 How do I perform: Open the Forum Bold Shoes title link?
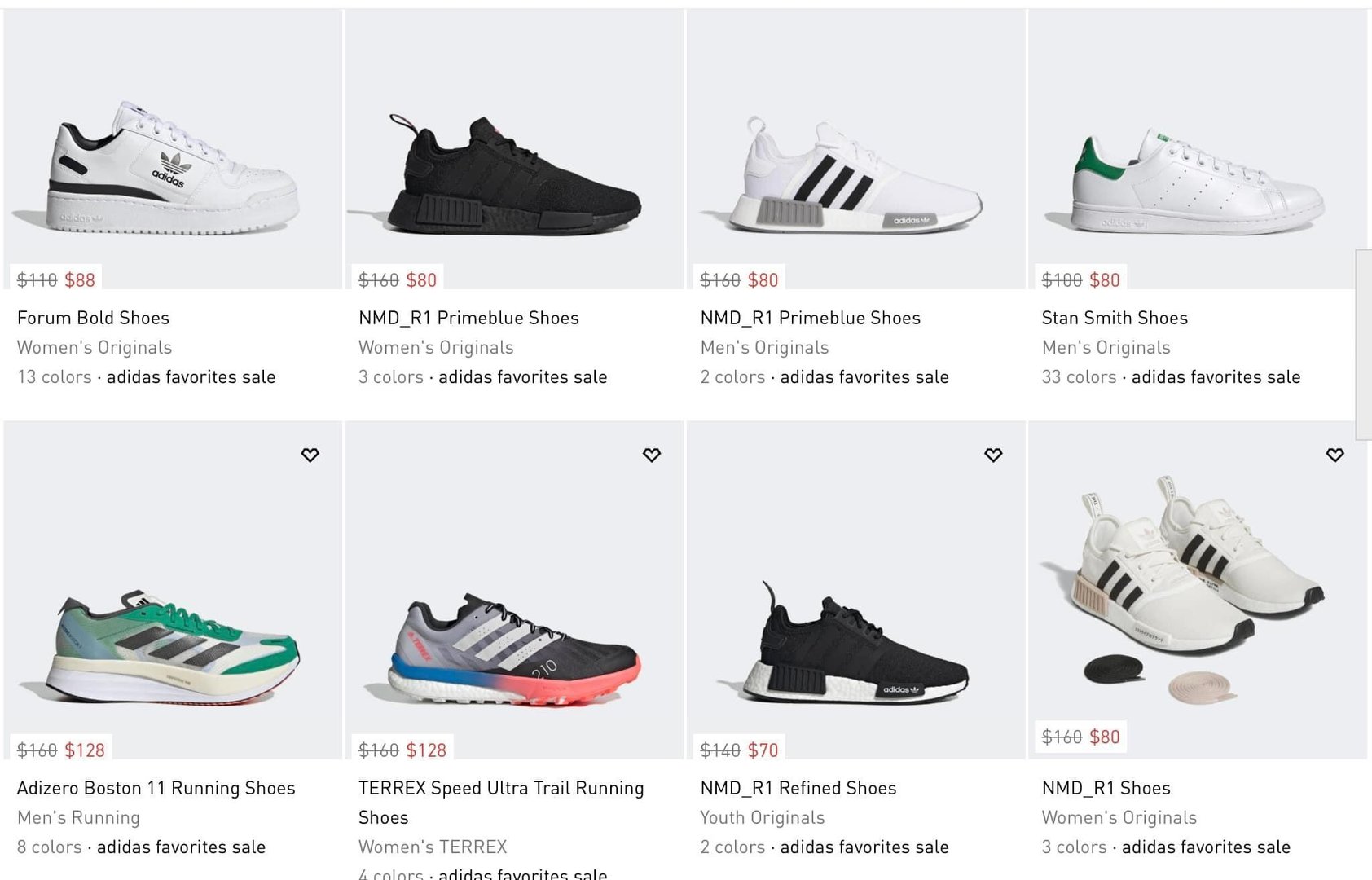click(x=94, y=318)
